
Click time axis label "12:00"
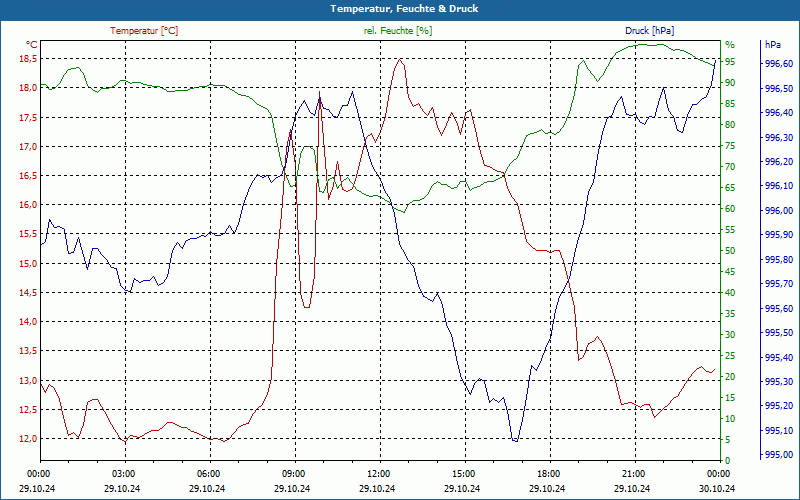point(378,473)
